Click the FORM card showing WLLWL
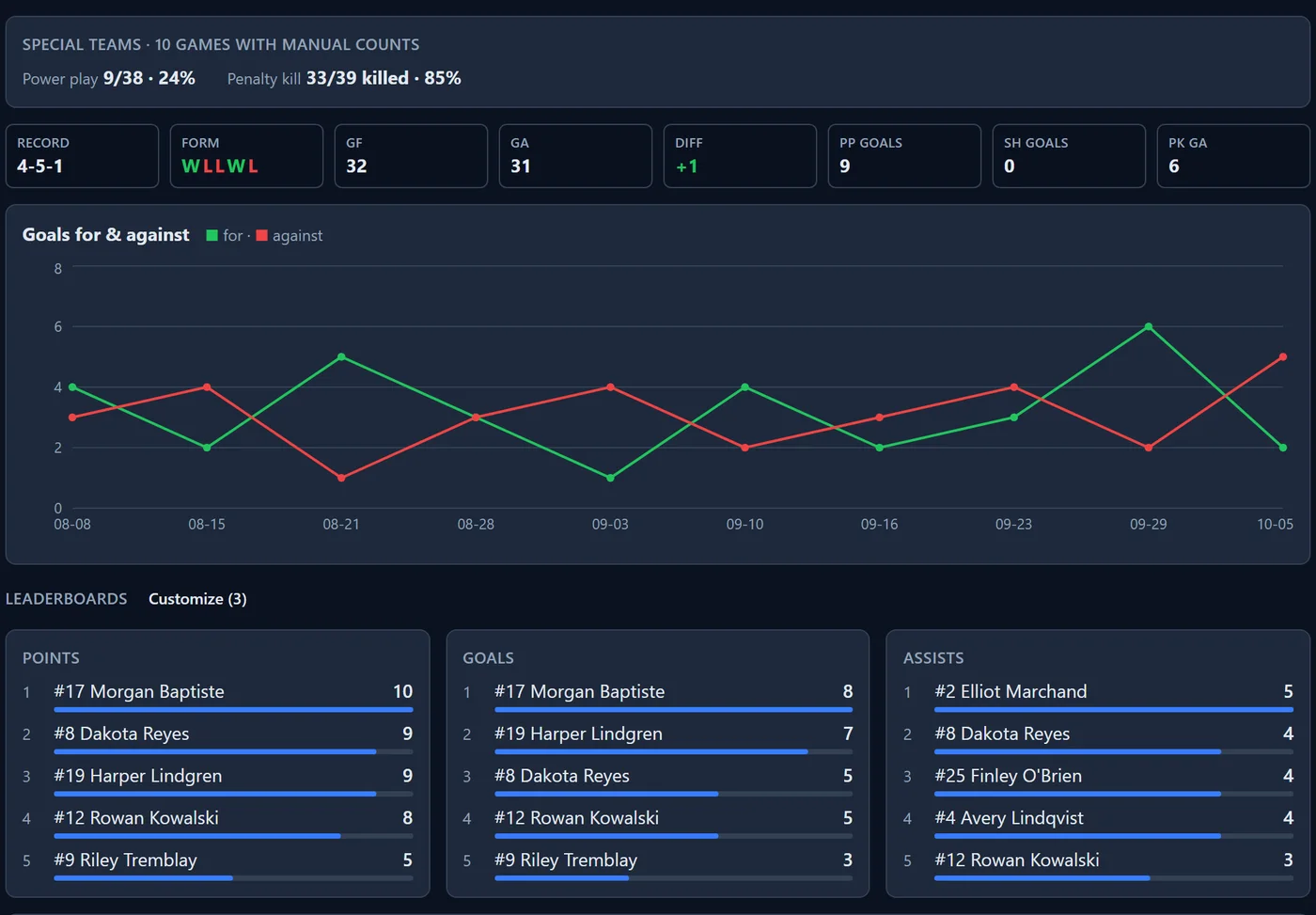The height and width of the screenshot is (915, 1316). 246,156
